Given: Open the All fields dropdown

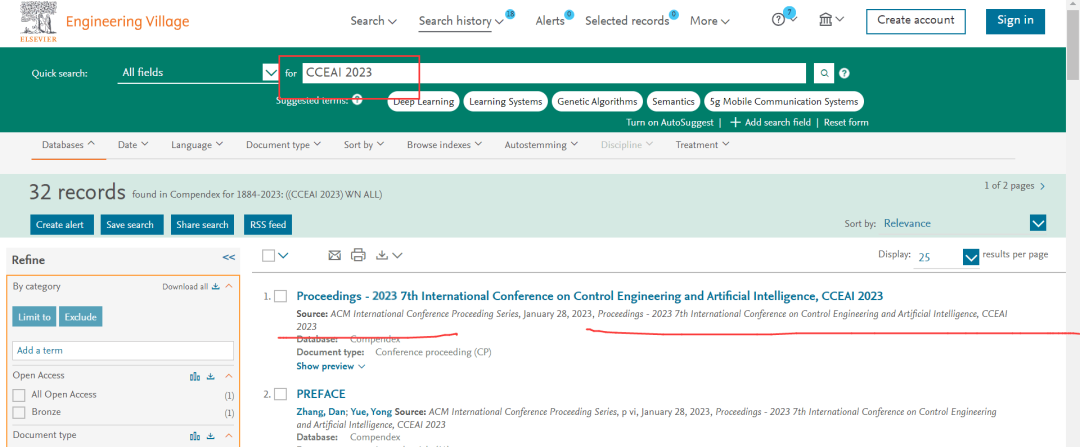Looking at the screenshot, I should pyautogui.click(x=198, y=72).
